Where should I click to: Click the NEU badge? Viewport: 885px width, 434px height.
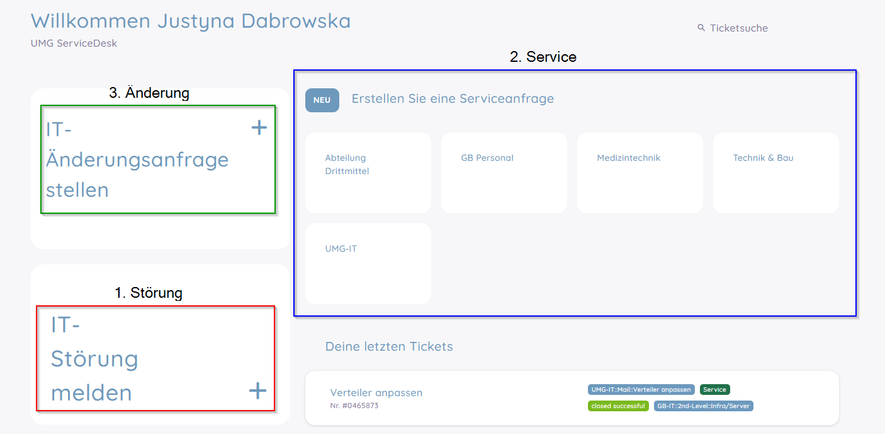click(322, 100)
